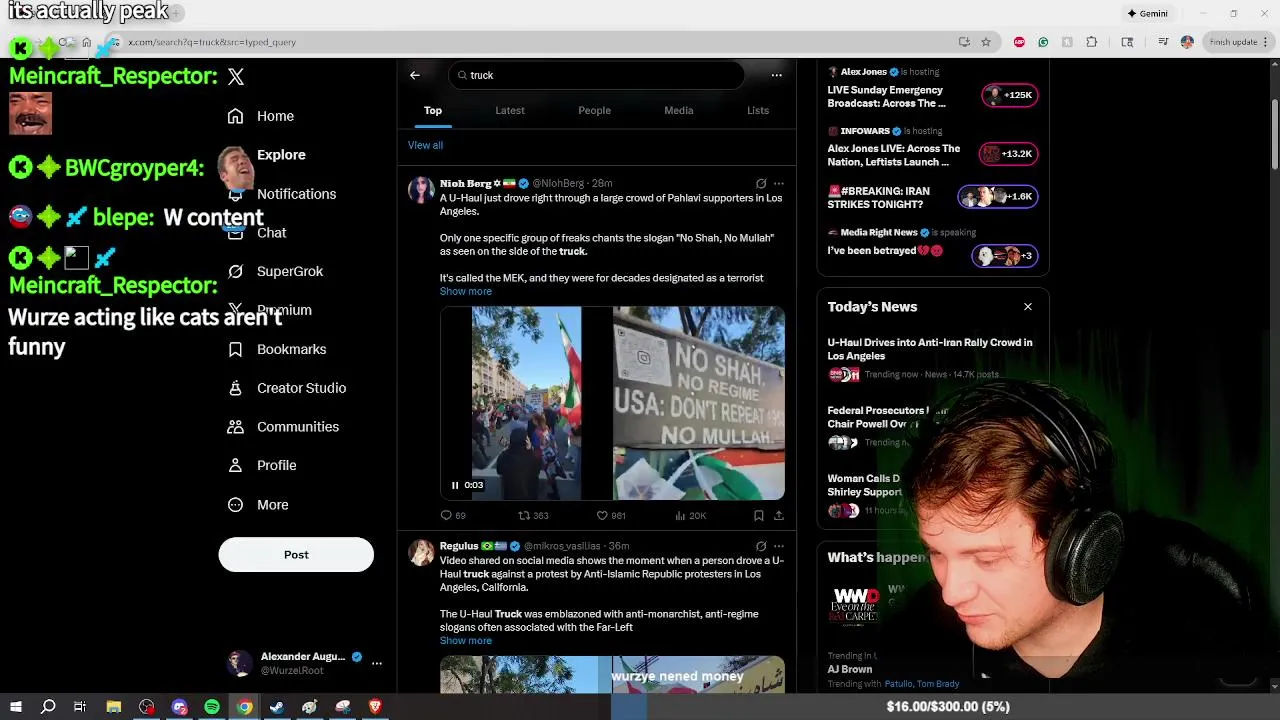The height and width of the screenshot is (720, 1280).
Task: Close the Today's News panel
Action: pos(1028,307)
